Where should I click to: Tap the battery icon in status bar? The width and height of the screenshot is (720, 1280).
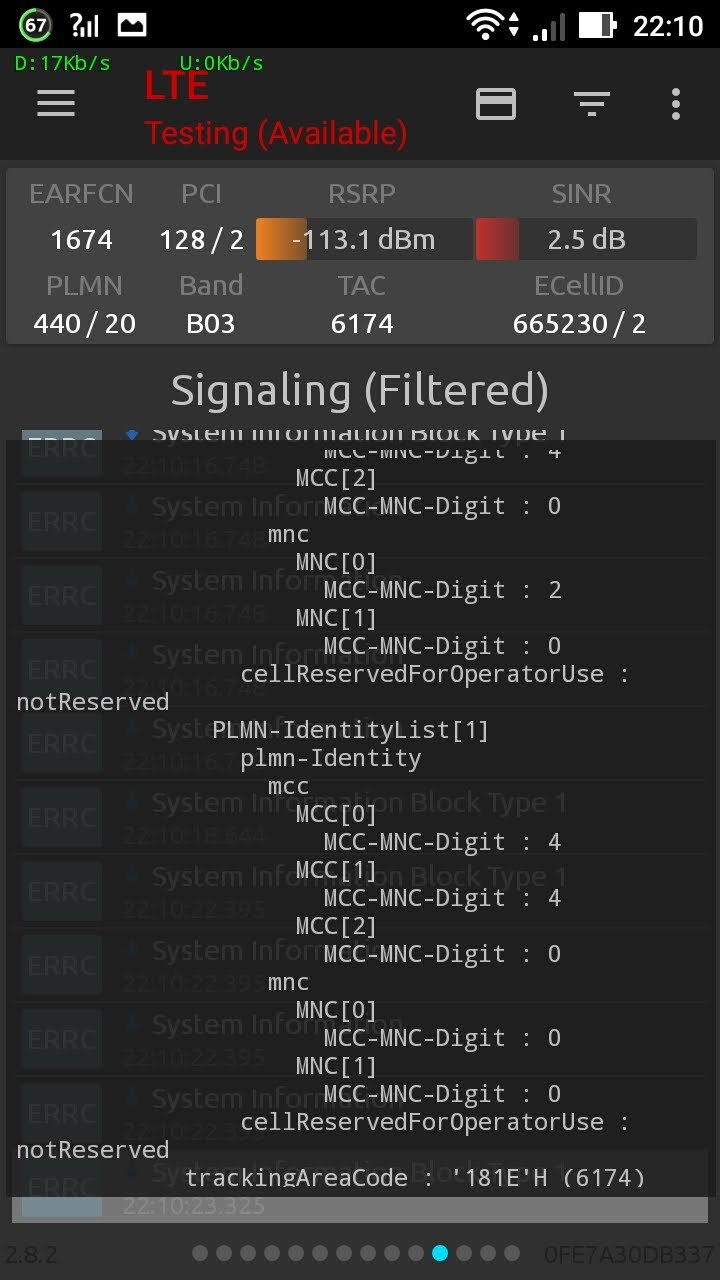596,25
